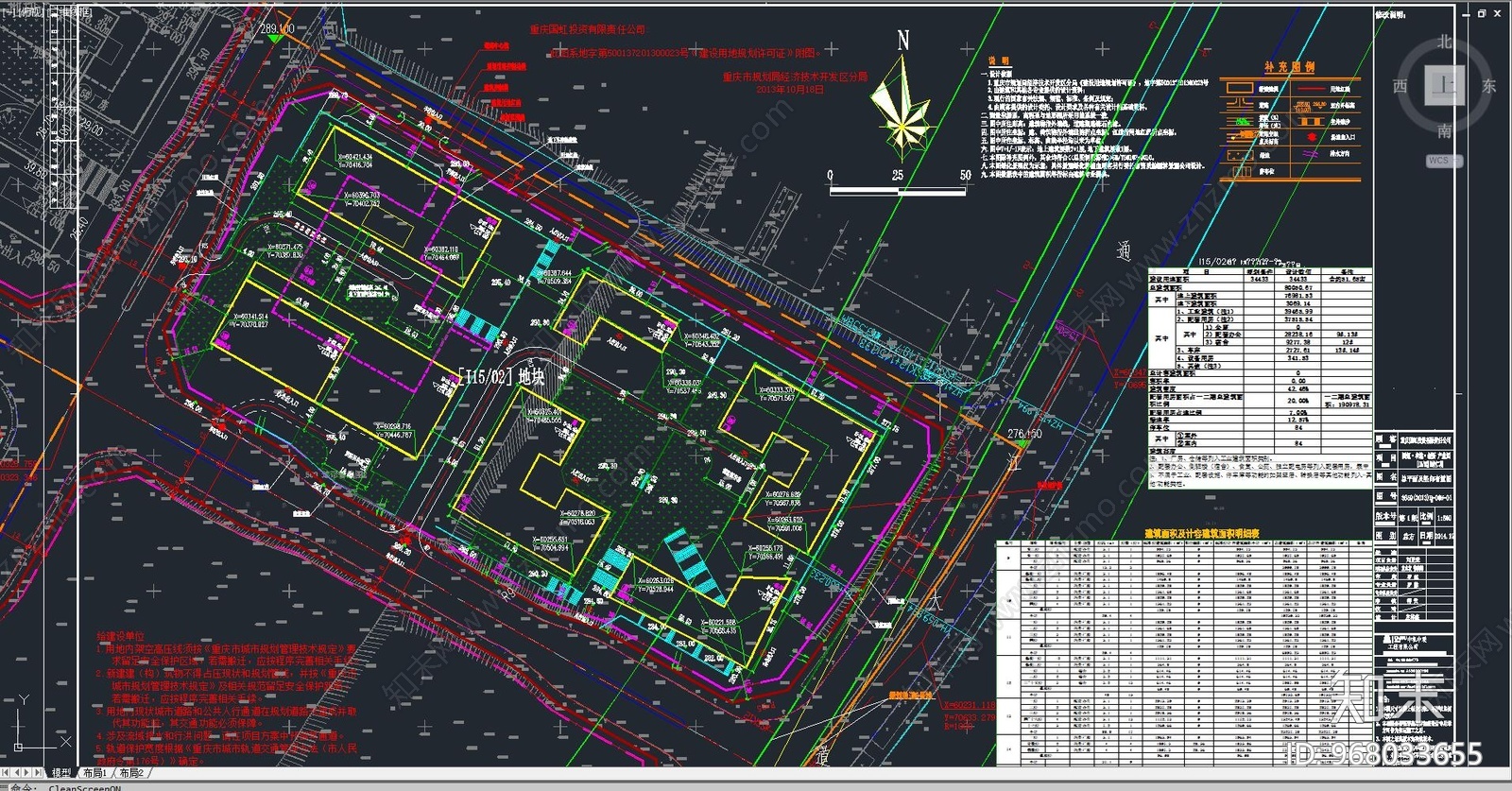Switch to the 布局1 tab
This screenshot has width=1512, height=791.
(95, 773)
